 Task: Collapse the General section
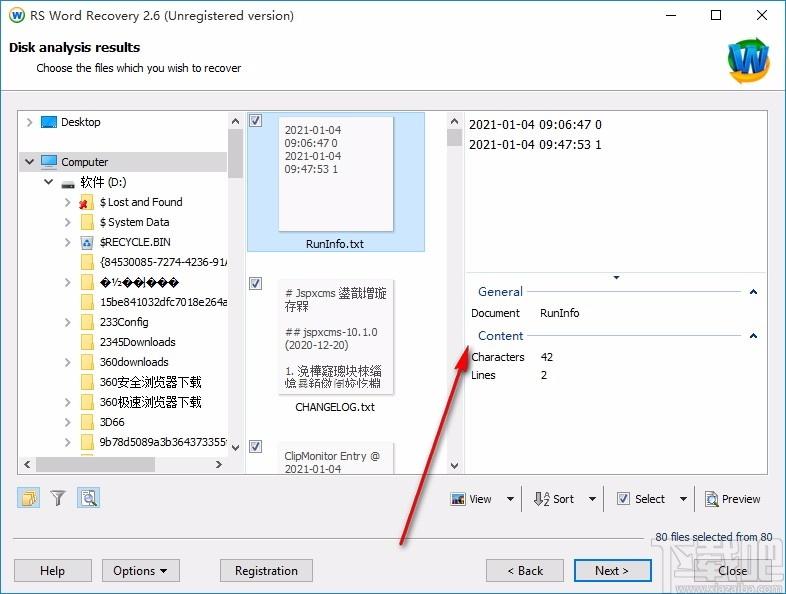(753, 292)
